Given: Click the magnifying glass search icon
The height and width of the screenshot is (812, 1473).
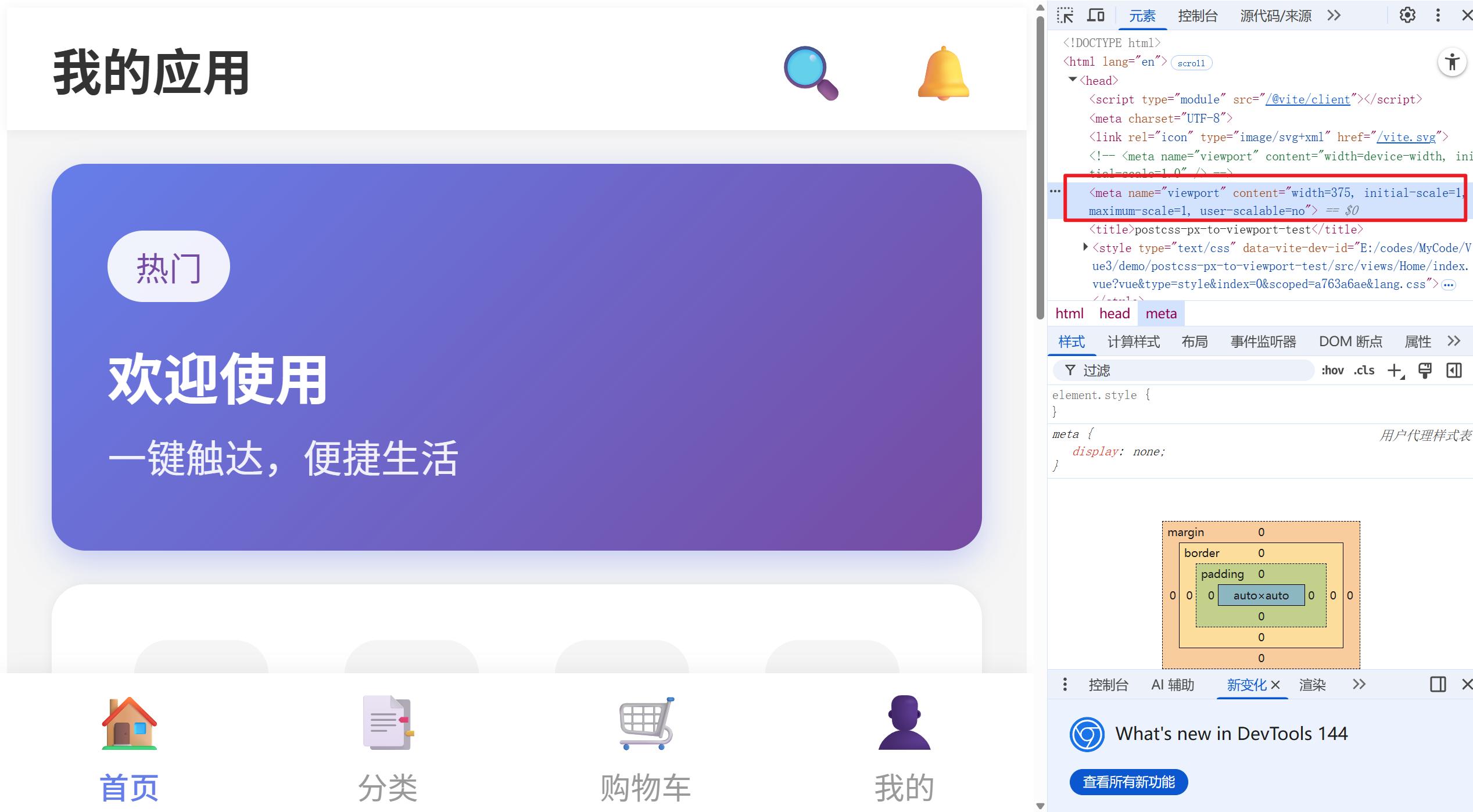Looking at the screenshot, I should pos(810,73).
